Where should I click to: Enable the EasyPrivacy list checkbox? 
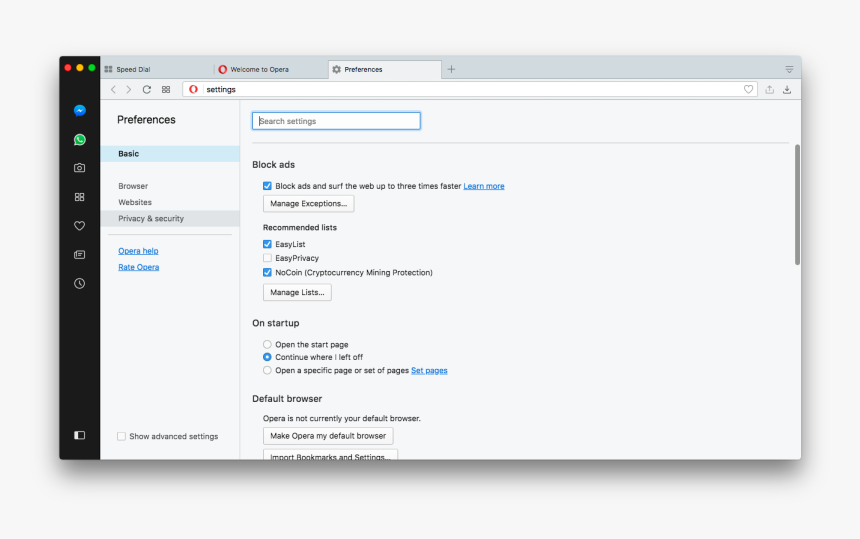pos(267,258)
